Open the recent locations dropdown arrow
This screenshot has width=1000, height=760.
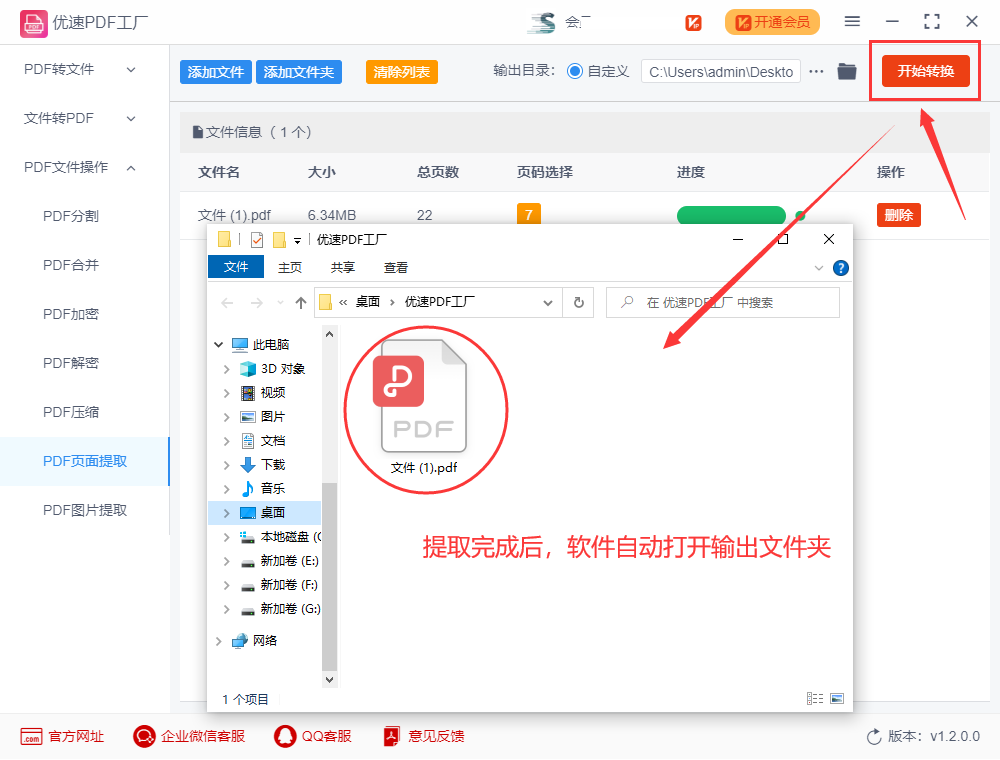click(x=280, y=303)
